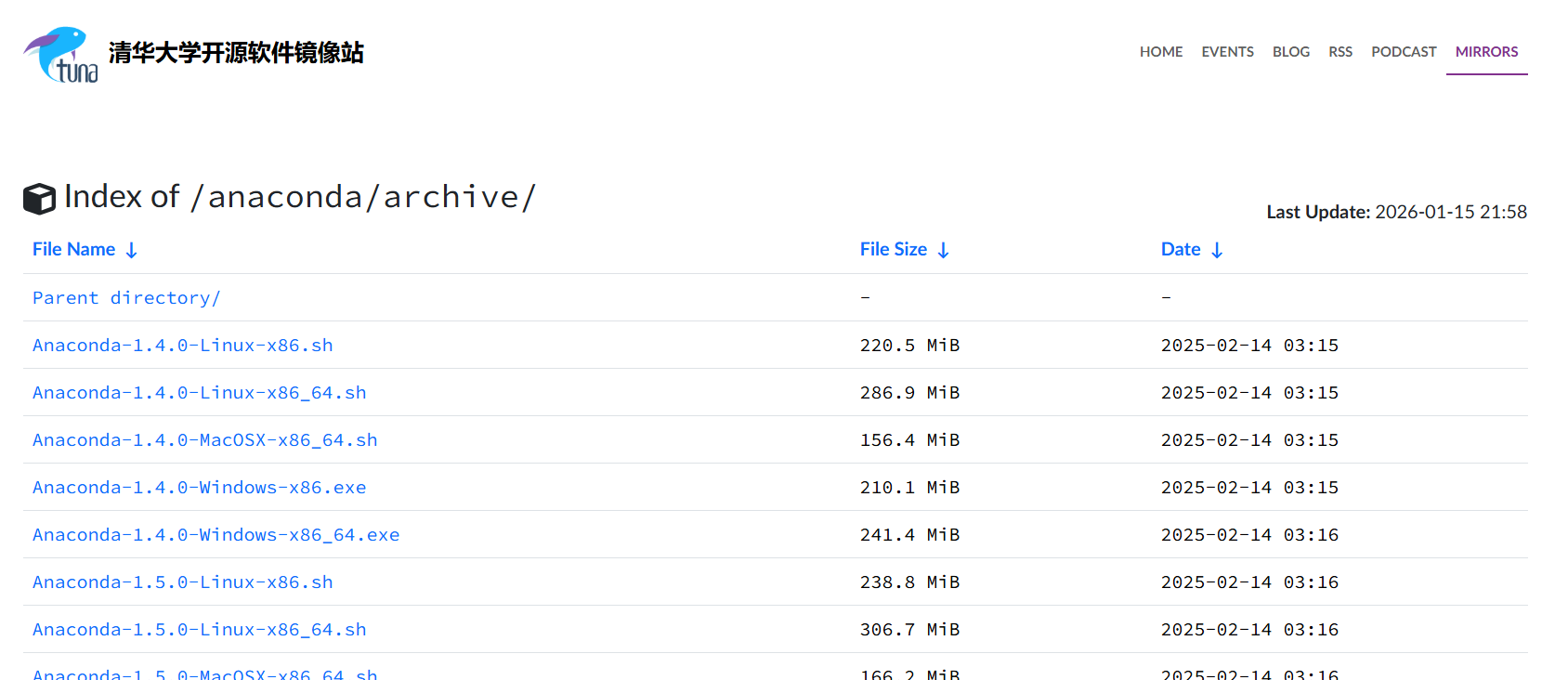1568x680 pixels.
Task: Download Anaconda-1.4.0-Linux-x86_64.sh
Action: point(200,393)
